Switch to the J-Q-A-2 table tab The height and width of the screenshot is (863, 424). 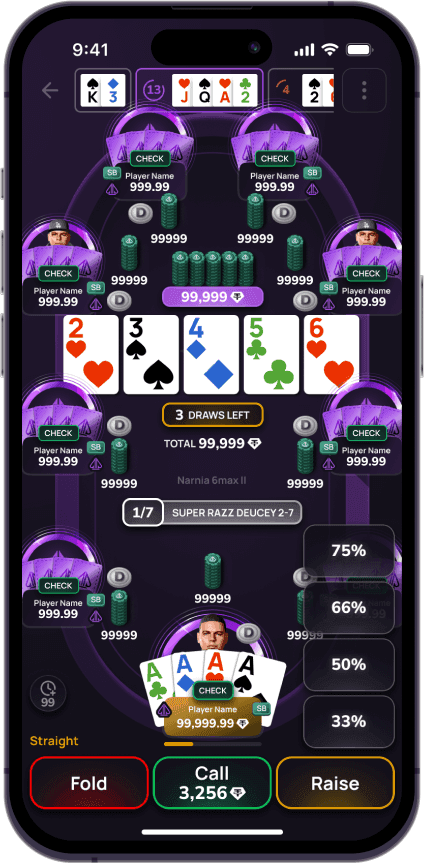[199, 90]
